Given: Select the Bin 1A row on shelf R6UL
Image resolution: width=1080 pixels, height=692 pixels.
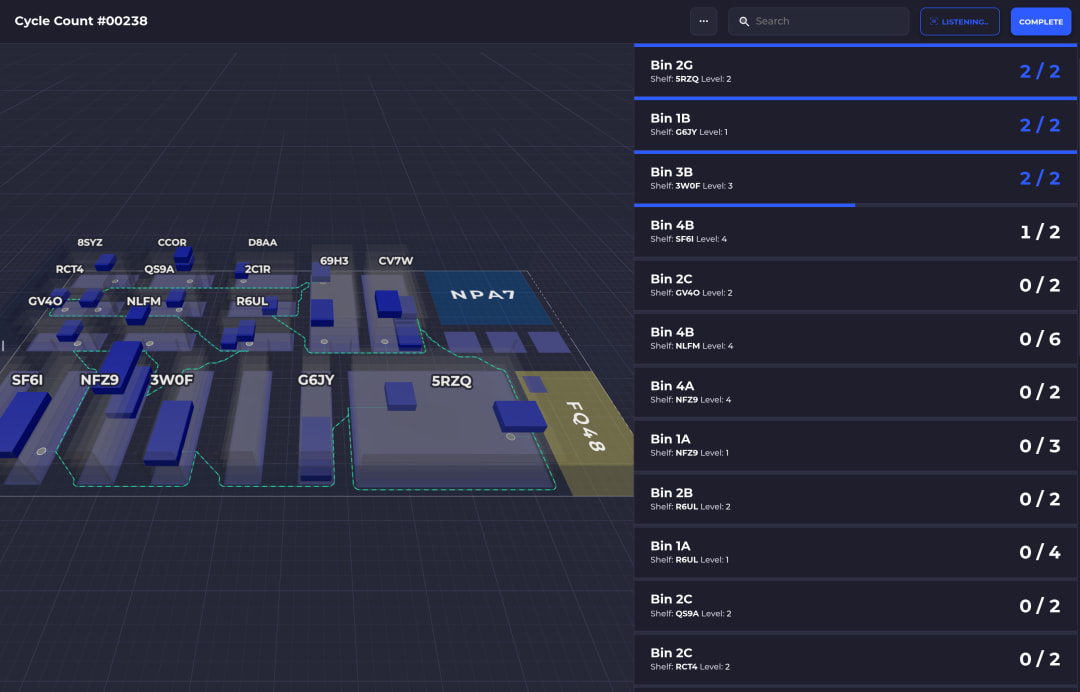Looking at the screenshot, I should pyautogui.click(x=855, y=552).
